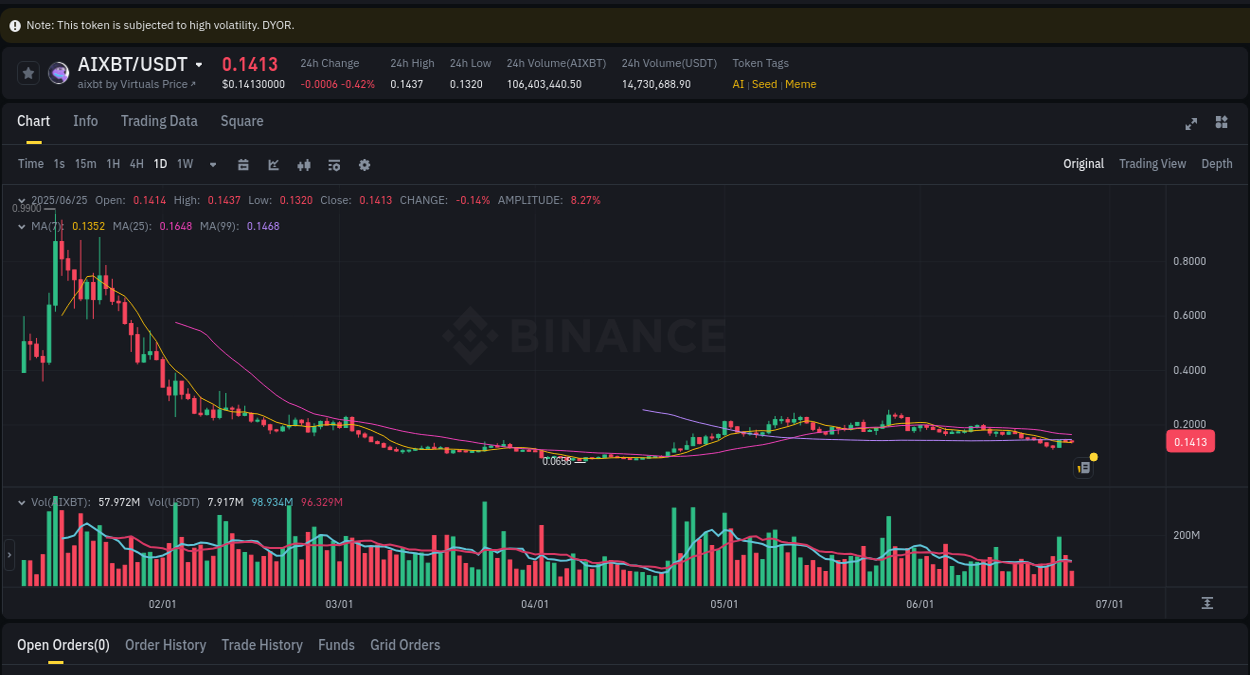Switch chart to Trading View mode
Screen dimensions: 1250x675
point(1152,163)
